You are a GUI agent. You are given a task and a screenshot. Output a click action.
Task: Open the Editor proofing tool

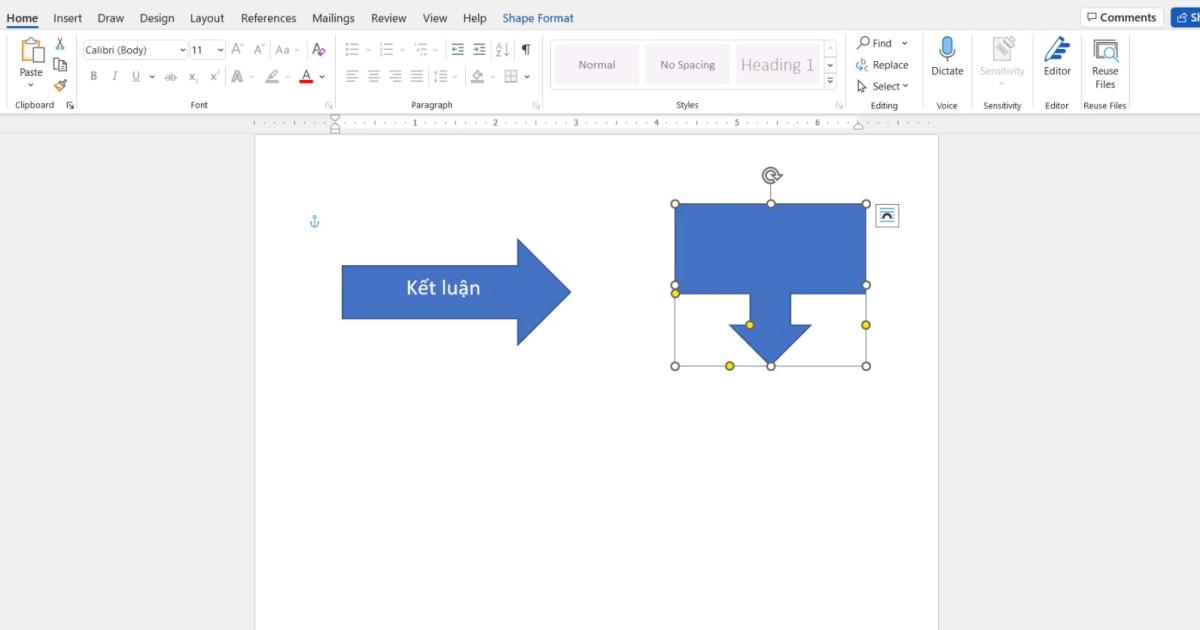point(1057,57)
